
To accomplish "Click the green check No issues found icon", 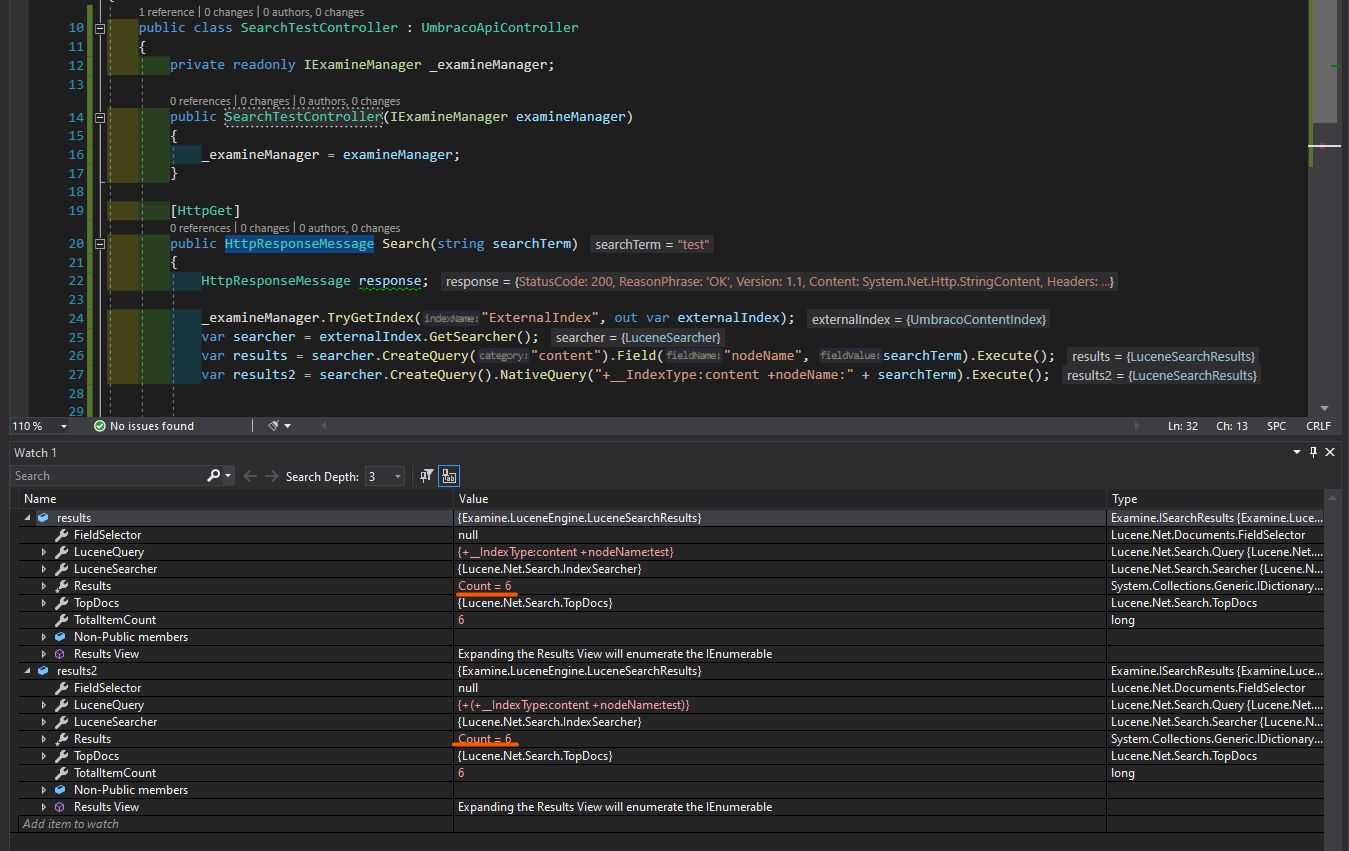I will tap(100, 426).
